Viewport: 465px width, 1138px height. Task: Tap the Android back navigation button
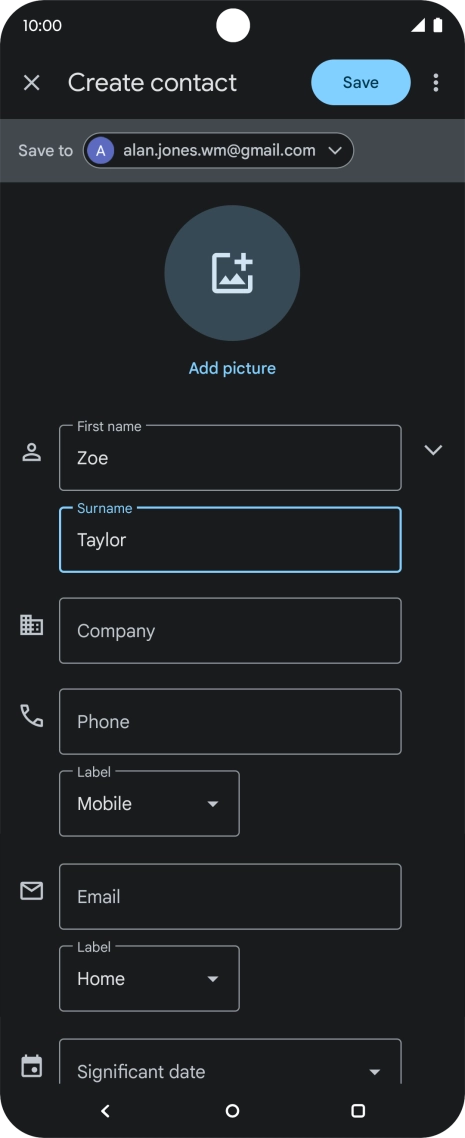pyautogui.click(x=105, y=1110)
